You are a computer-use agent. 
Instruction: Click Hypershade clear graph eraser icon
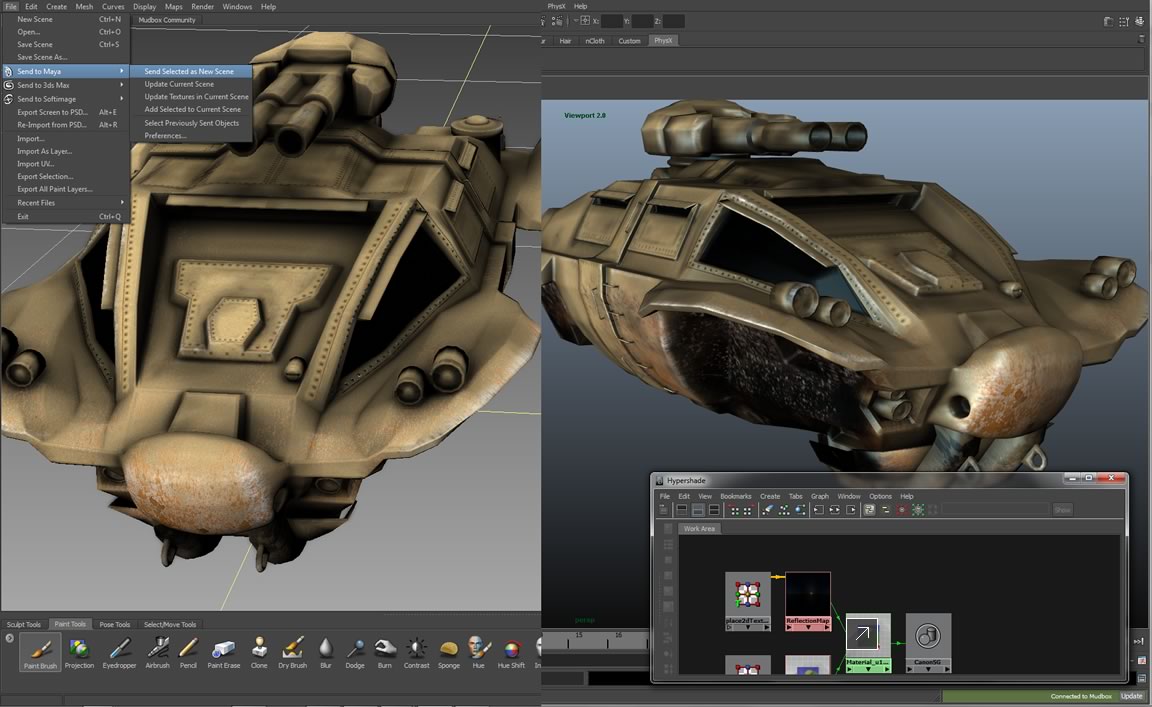(x=767, y=509)
